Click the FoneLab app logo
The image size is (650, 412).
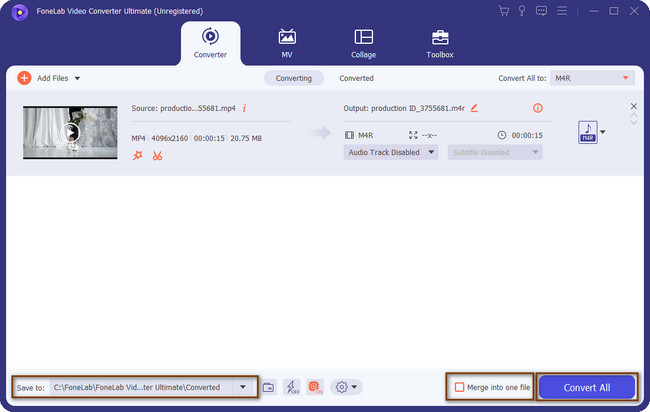[x=19, y=12]
